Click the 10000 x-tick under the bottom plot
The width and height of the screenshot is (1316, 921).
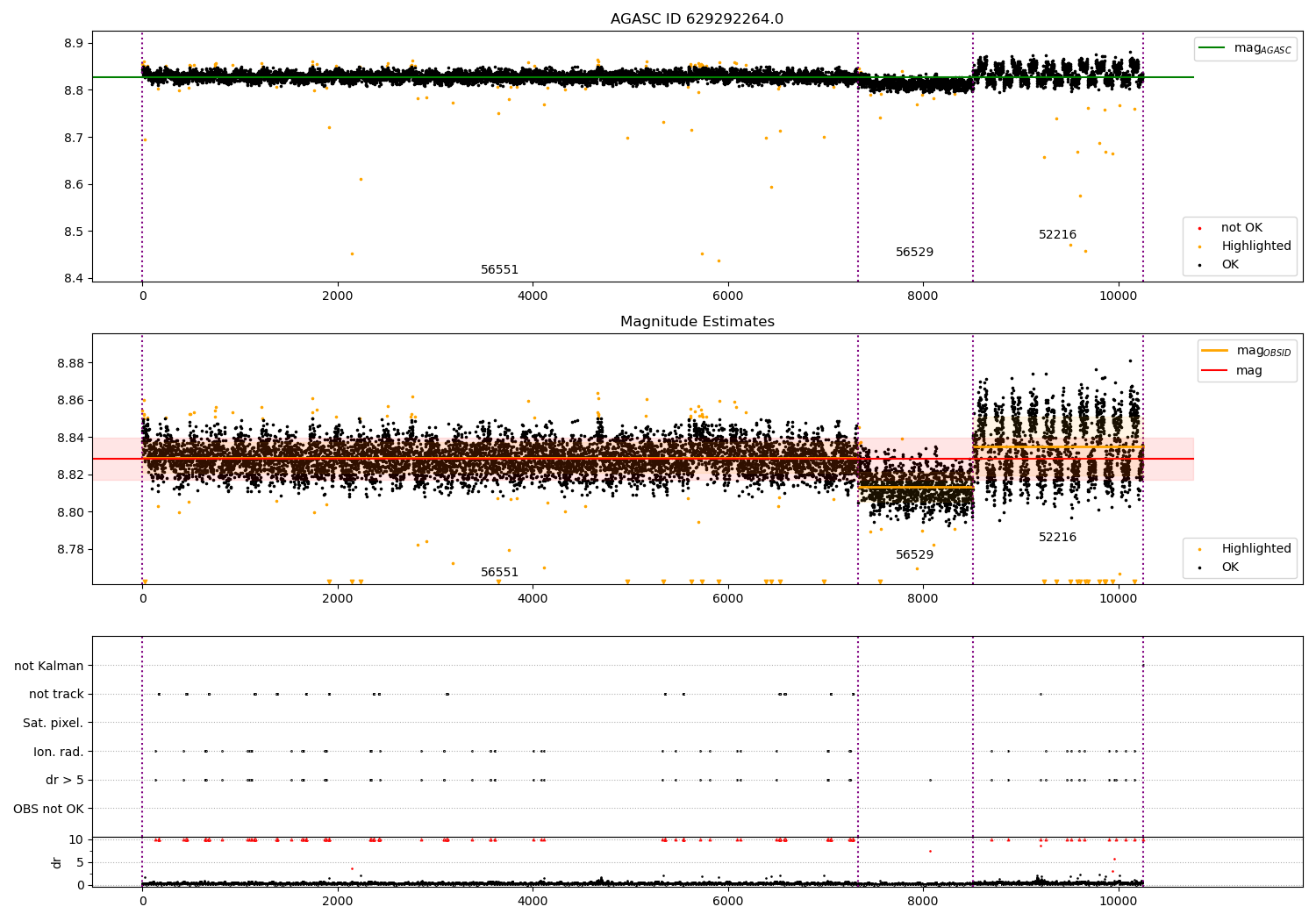click(x=1119, y=901)
